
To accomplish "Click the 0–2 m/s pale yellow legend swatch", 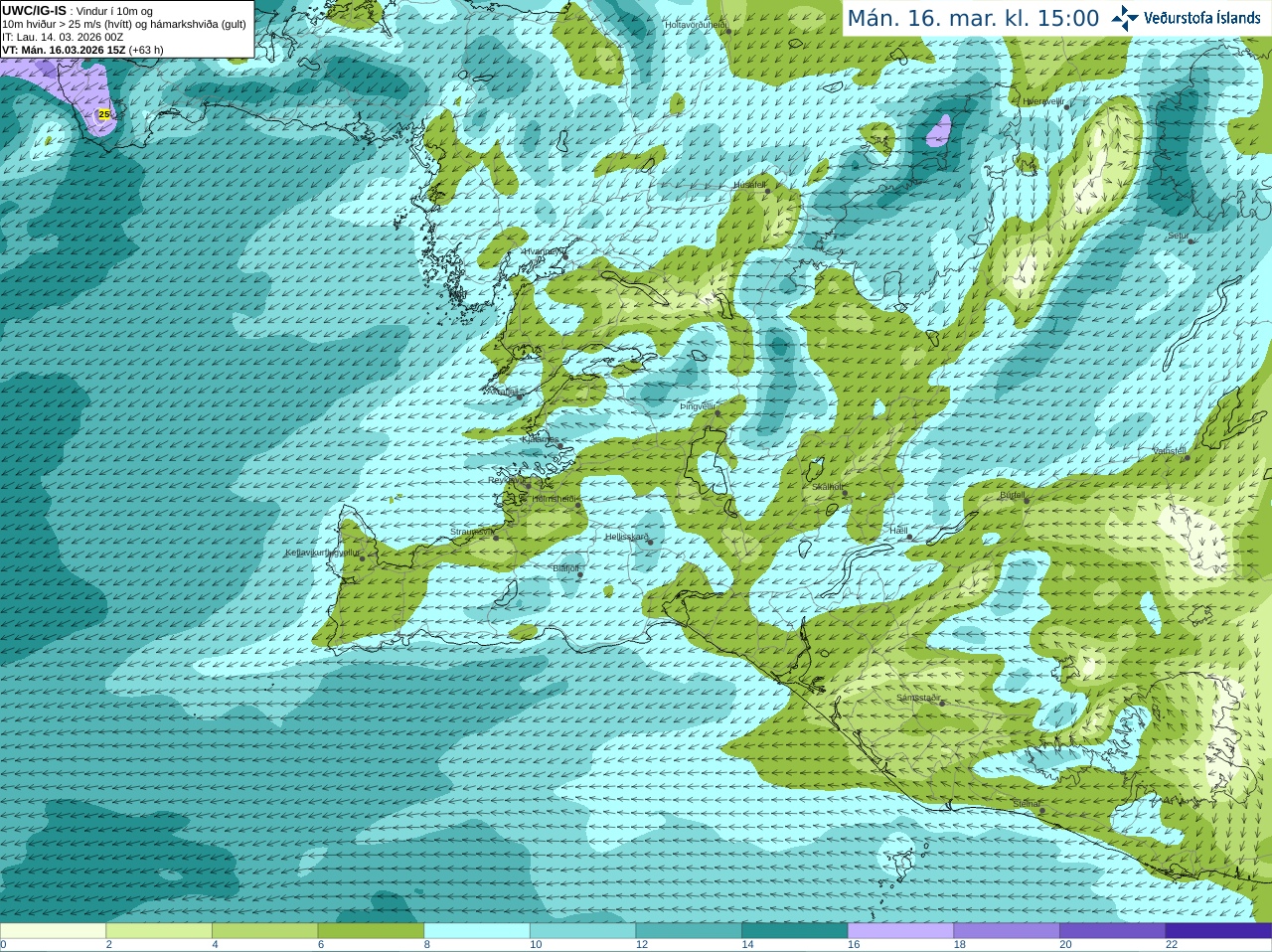I will pyautogui.click(x=53, y=931).
